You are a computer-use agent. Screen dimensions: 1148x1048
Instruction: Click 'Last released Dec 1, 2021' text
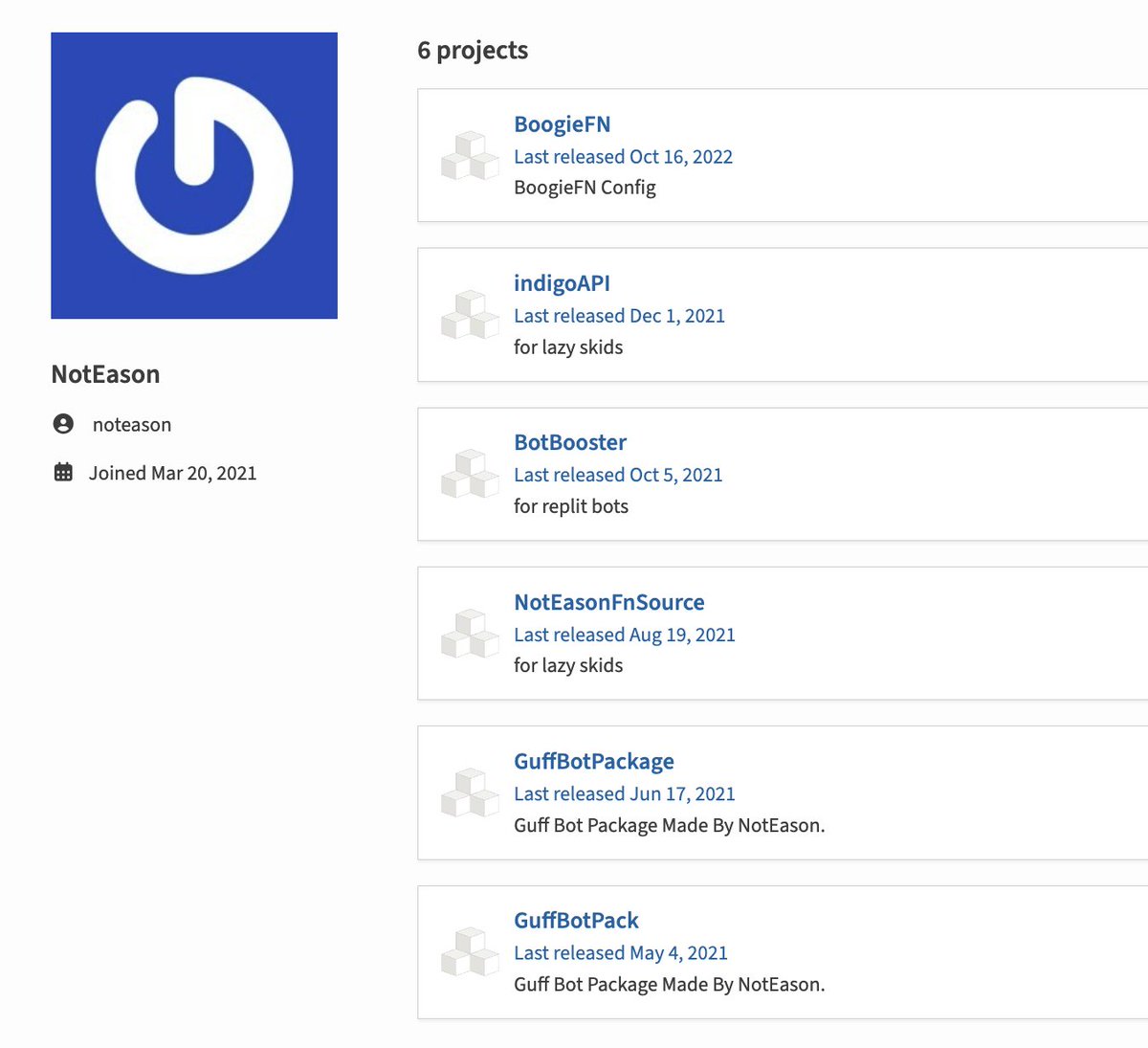(619, 316)
